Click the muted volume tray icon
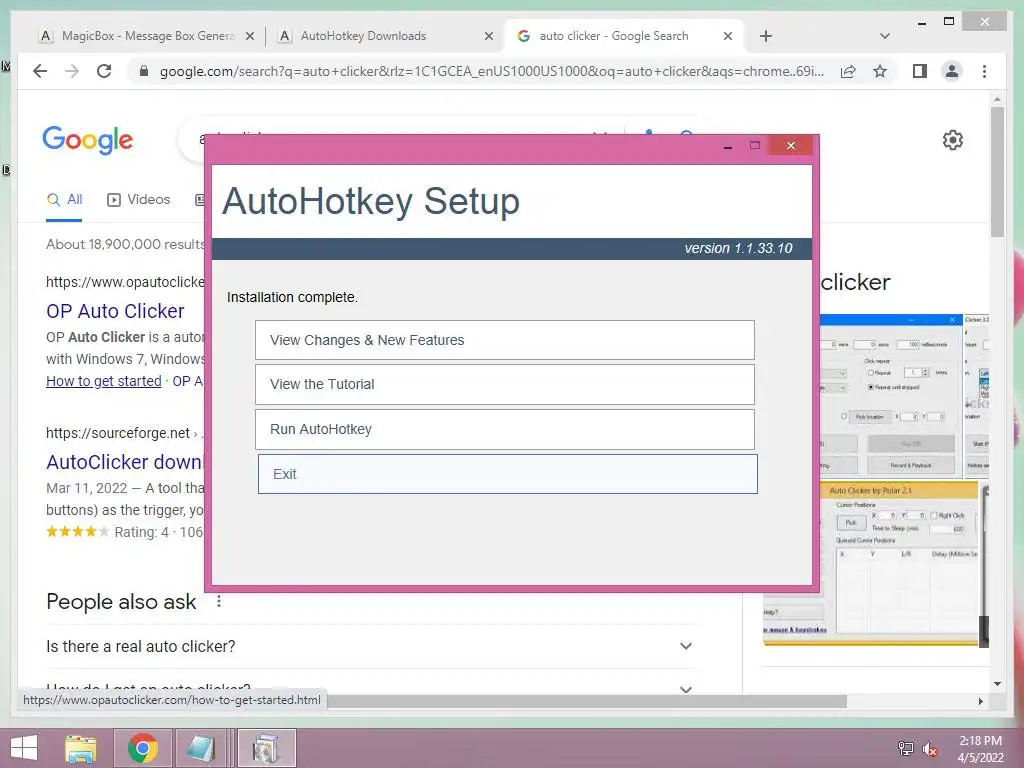 click(930, 749)
